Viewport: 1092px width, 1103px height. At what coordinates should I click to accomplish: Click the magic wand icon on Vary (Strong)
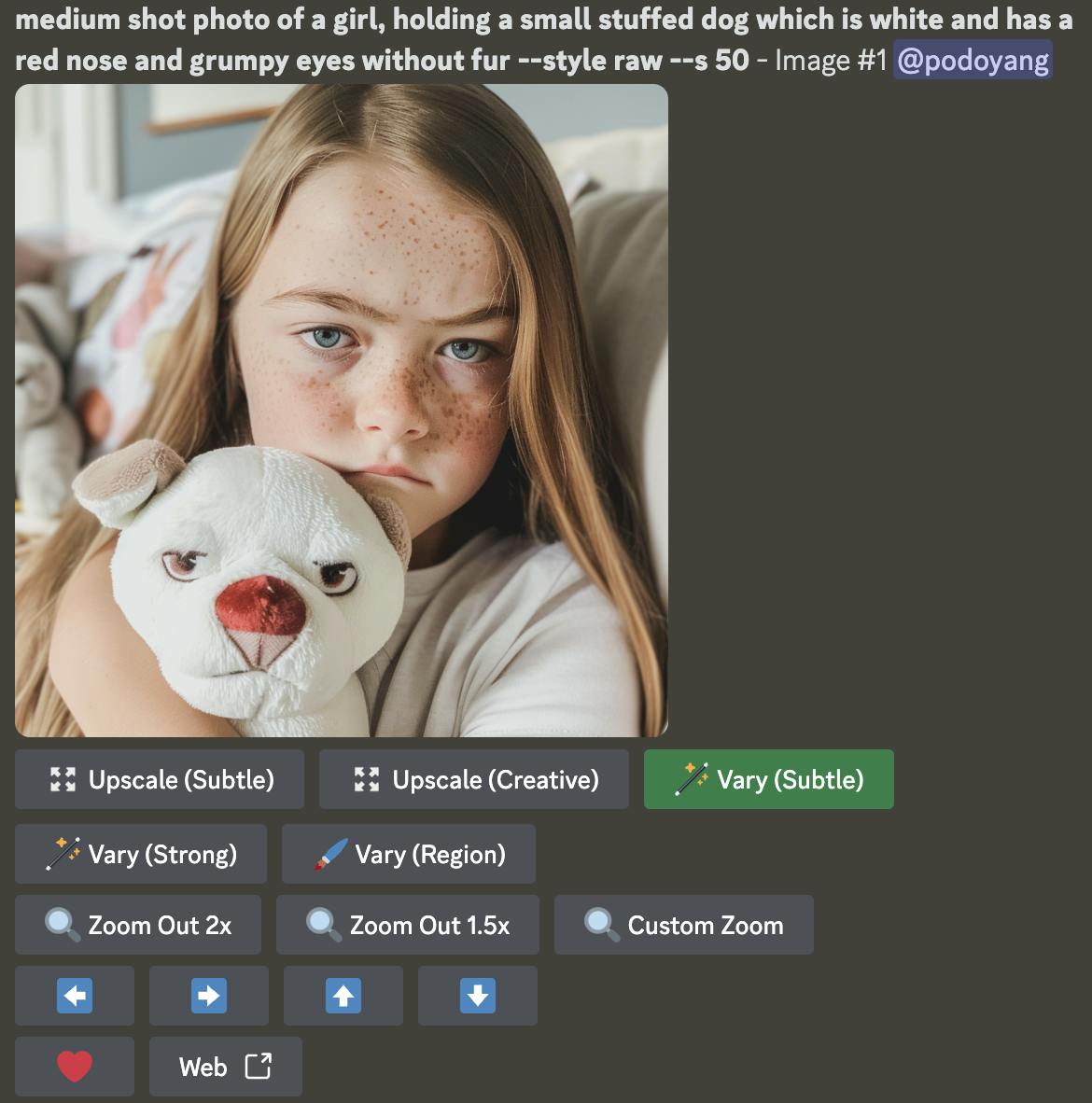tap(63, 854)
